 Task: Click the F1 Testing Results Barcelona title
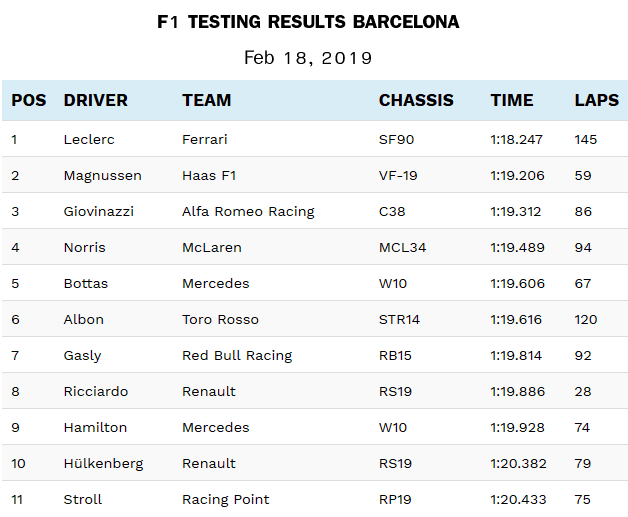308,22
